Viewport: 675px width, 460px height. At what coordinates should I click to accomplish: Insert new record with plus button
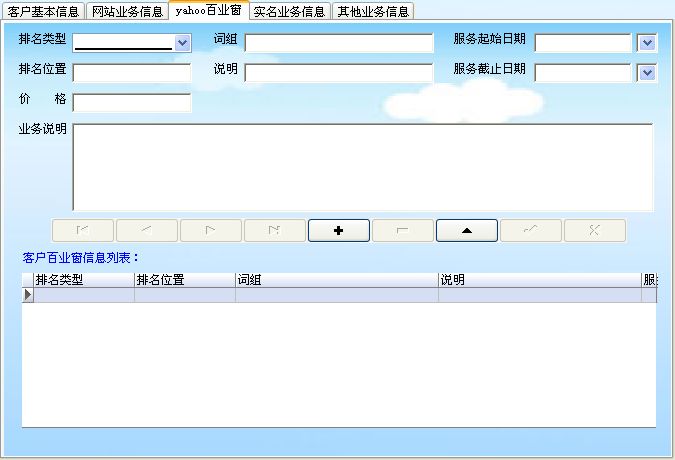pyautogui.click(x=339, y=230)
